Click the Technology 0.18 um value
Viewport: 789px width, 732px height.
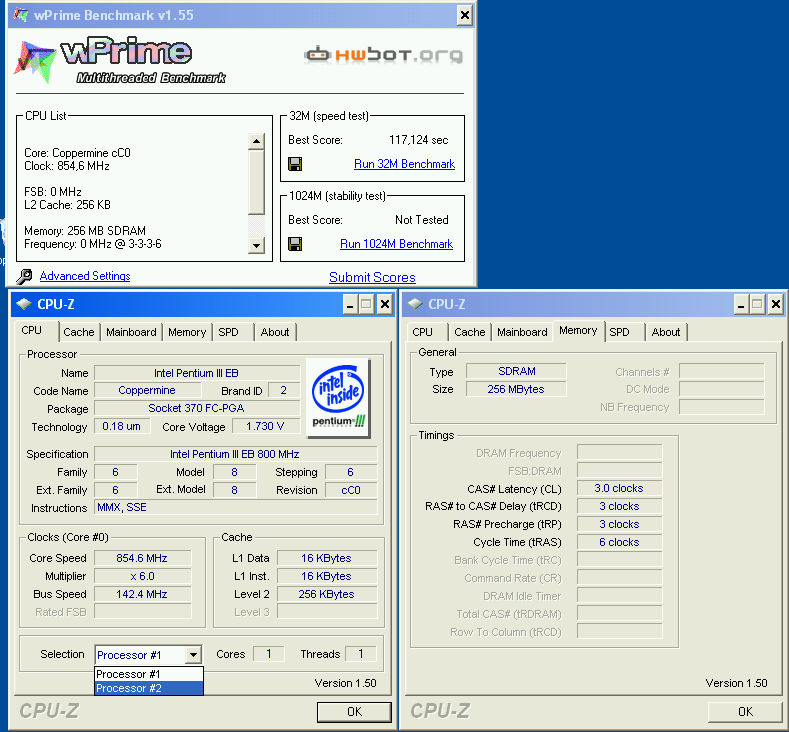[x=122, y=427]
